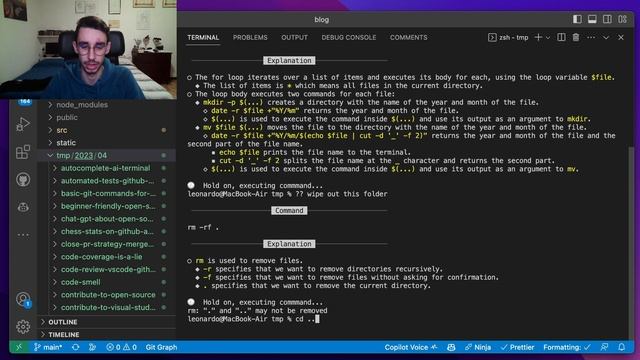
Task: Click the terminal panel scrollbar
Action: pos(631,245)
